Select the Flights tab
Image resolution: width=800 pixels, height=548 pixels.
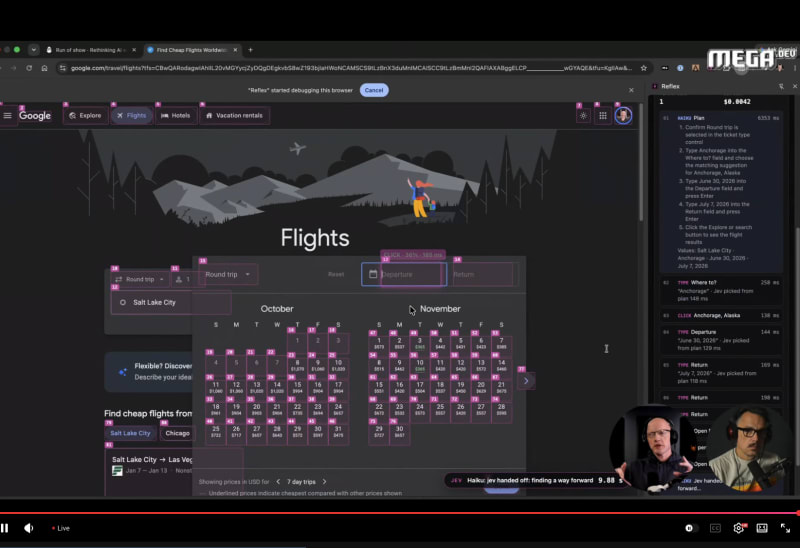point(132,115)
